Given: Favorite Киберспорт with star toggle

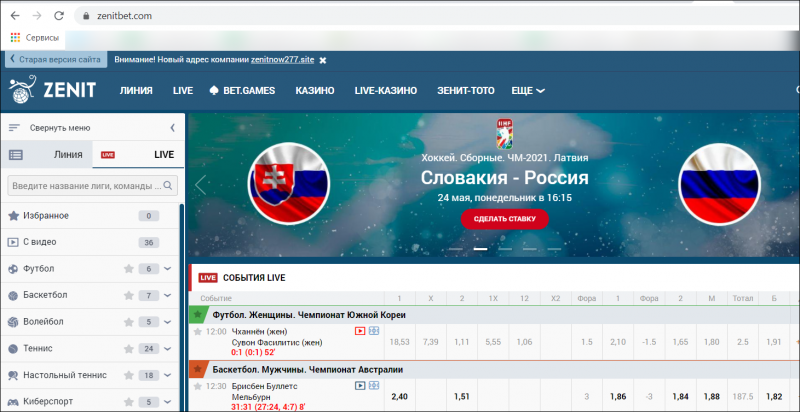Looking at the screenshot, I should [x=129, y=402].
